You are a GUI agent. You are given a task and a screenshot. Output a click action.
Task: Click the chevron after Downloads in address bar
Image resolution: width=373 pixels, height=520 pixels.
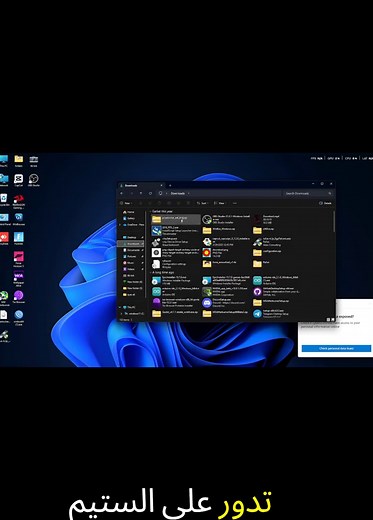coord(189,193)
